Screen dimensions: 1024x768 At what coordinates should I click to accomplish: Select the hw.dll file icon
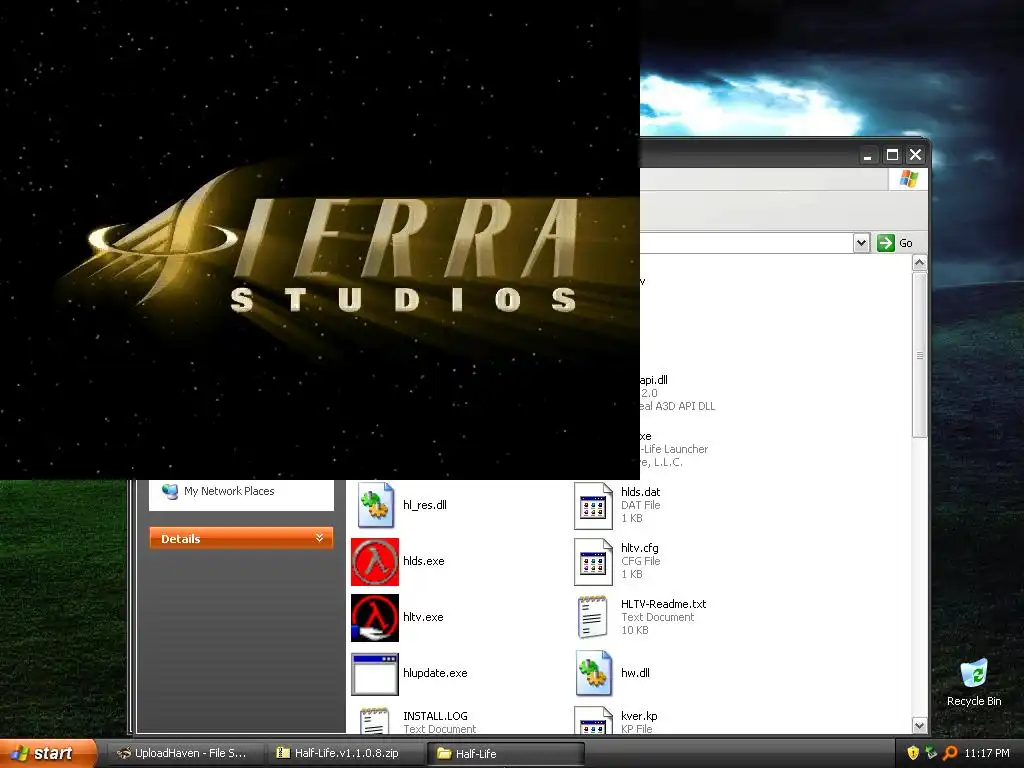594,673
